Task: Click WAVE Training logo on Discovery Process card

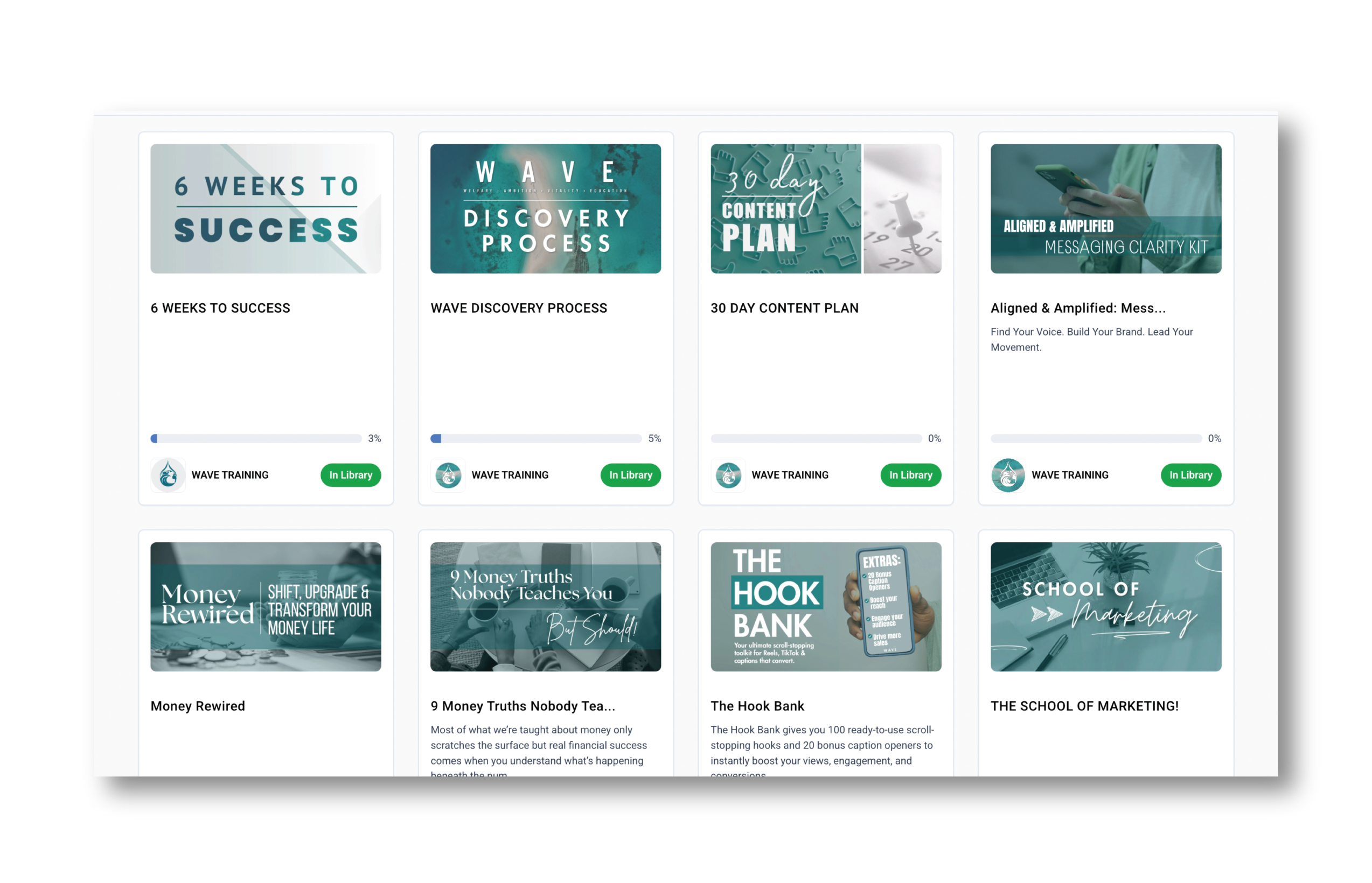Action: coord(448,475)
